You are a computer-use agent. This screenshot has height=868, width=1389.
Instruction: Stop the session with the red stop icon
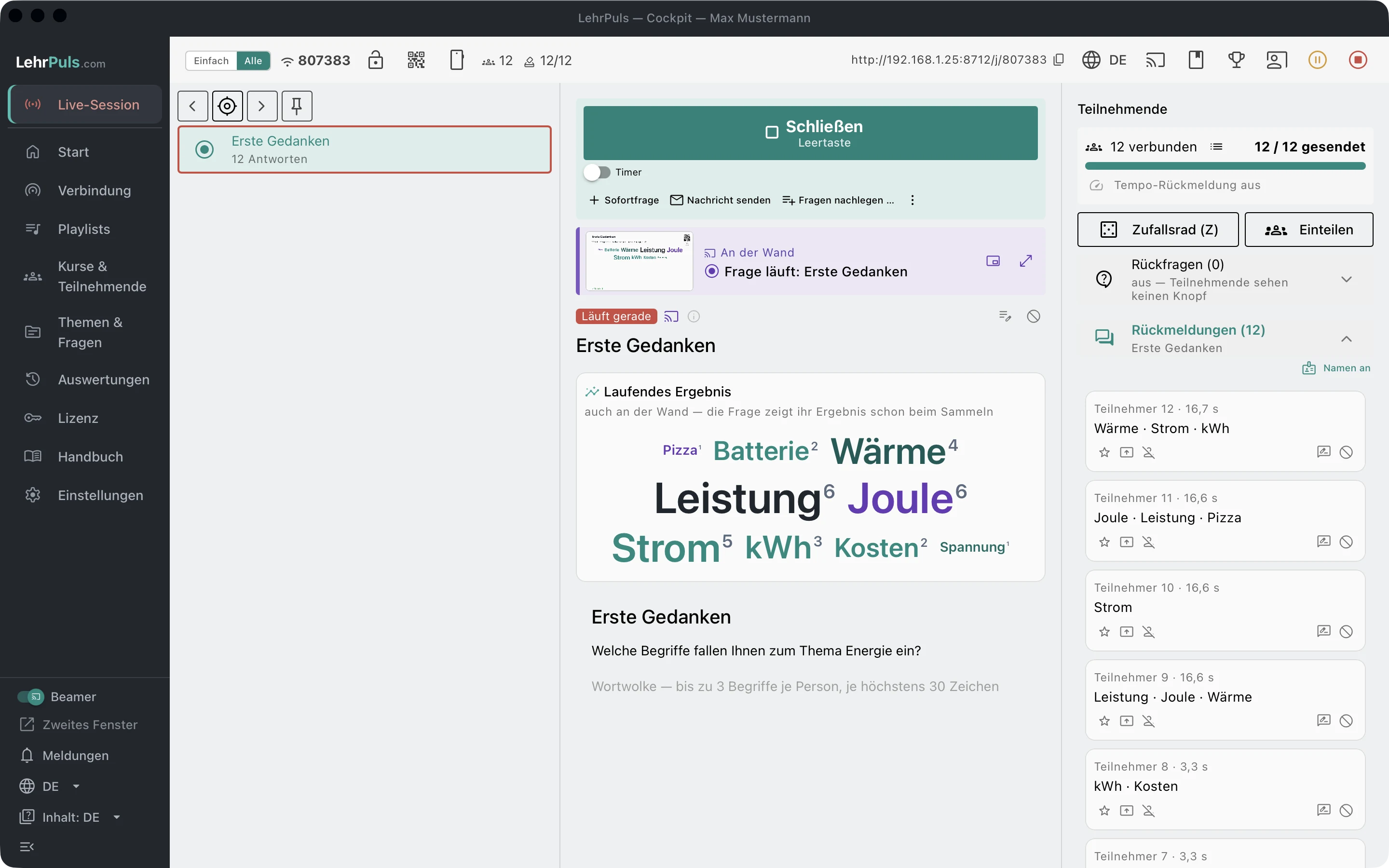click(x=1358, y=60)
